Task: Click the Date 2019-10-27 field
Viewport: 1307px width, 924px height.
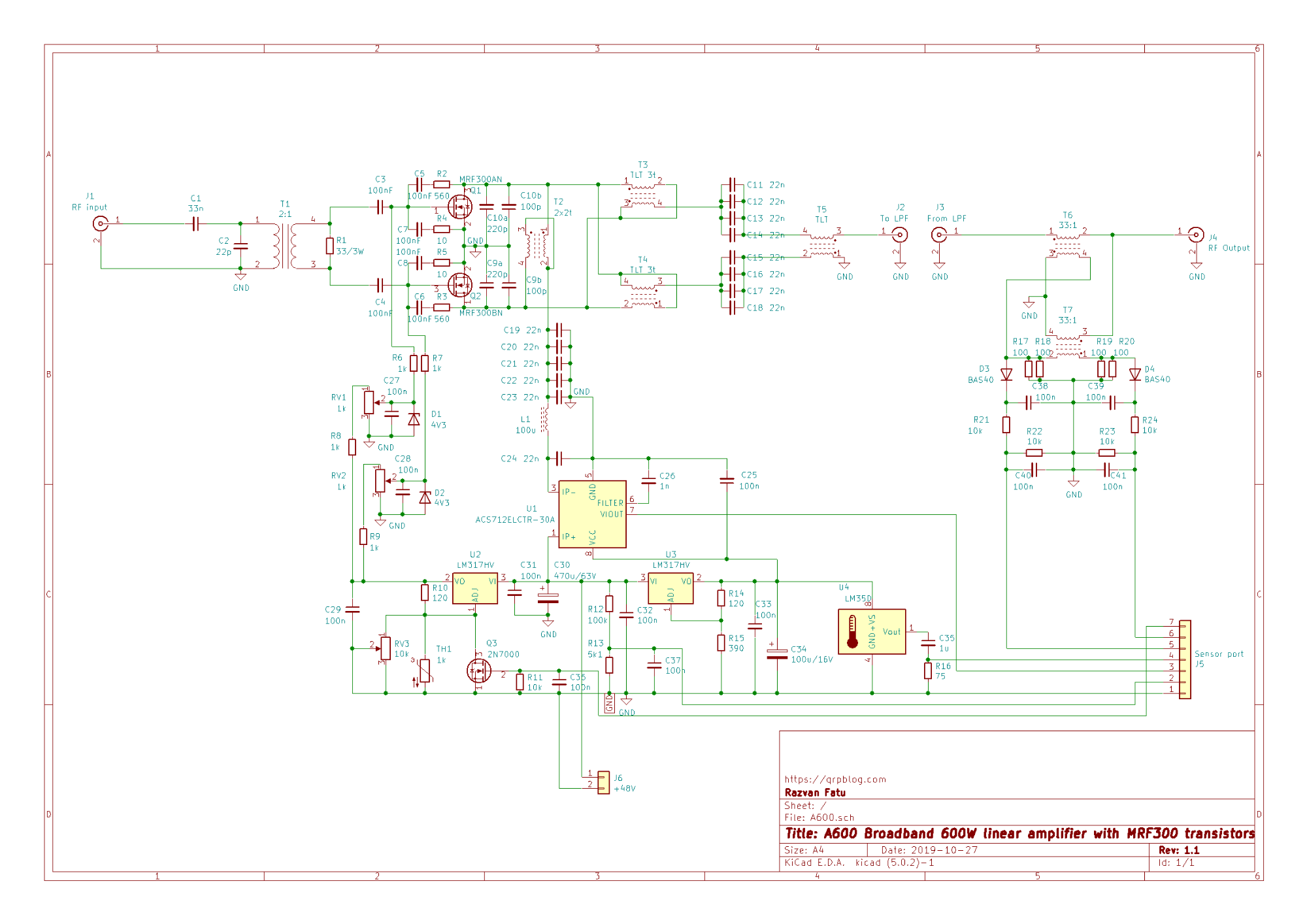Action: click(x=929, y=850)
